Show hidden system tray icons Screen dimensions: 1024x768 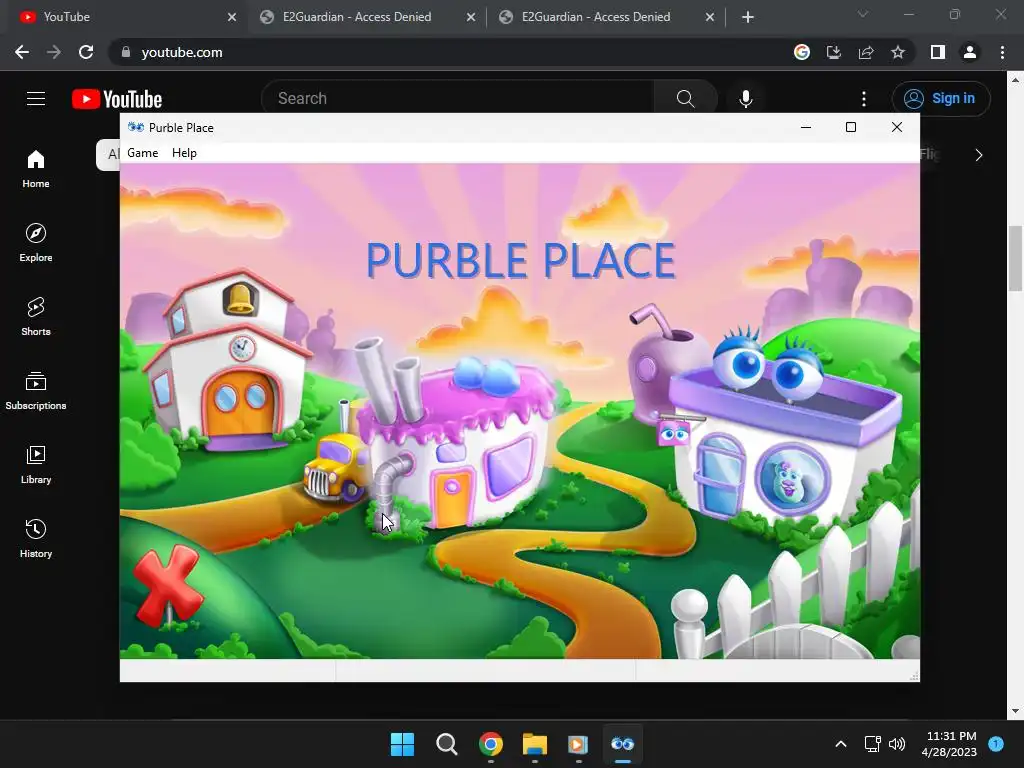coord(841,744)
